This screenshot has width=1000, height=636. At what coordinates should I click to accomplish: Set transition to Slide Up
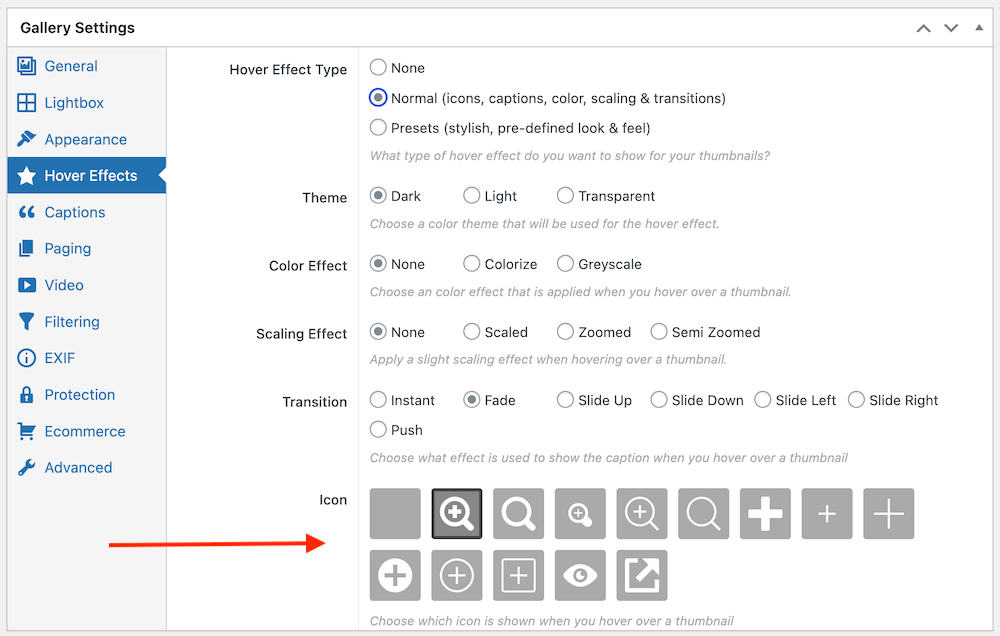(564, 399)
